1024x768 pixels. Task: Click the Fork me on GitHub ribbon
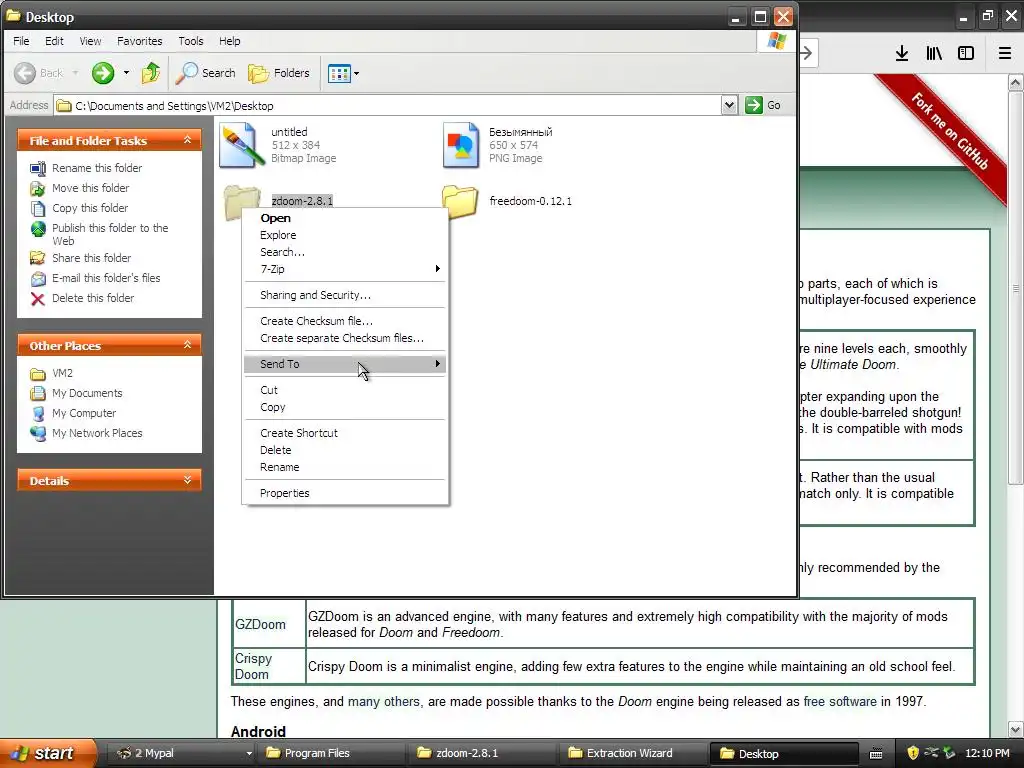949,131
